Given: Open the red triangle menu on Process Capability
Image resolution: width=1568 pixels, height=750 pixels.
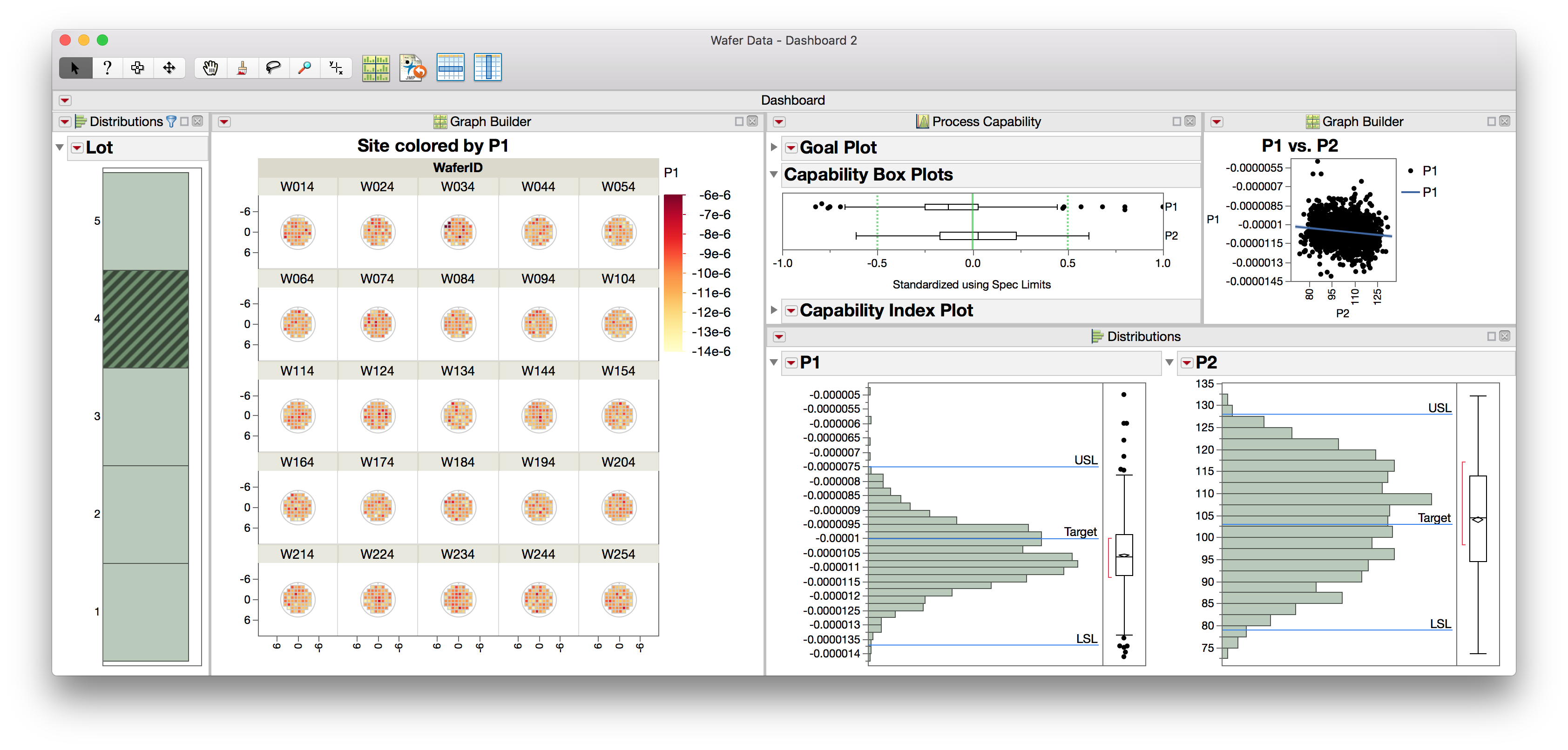Looking at the screenshot, I should (780, 121).
